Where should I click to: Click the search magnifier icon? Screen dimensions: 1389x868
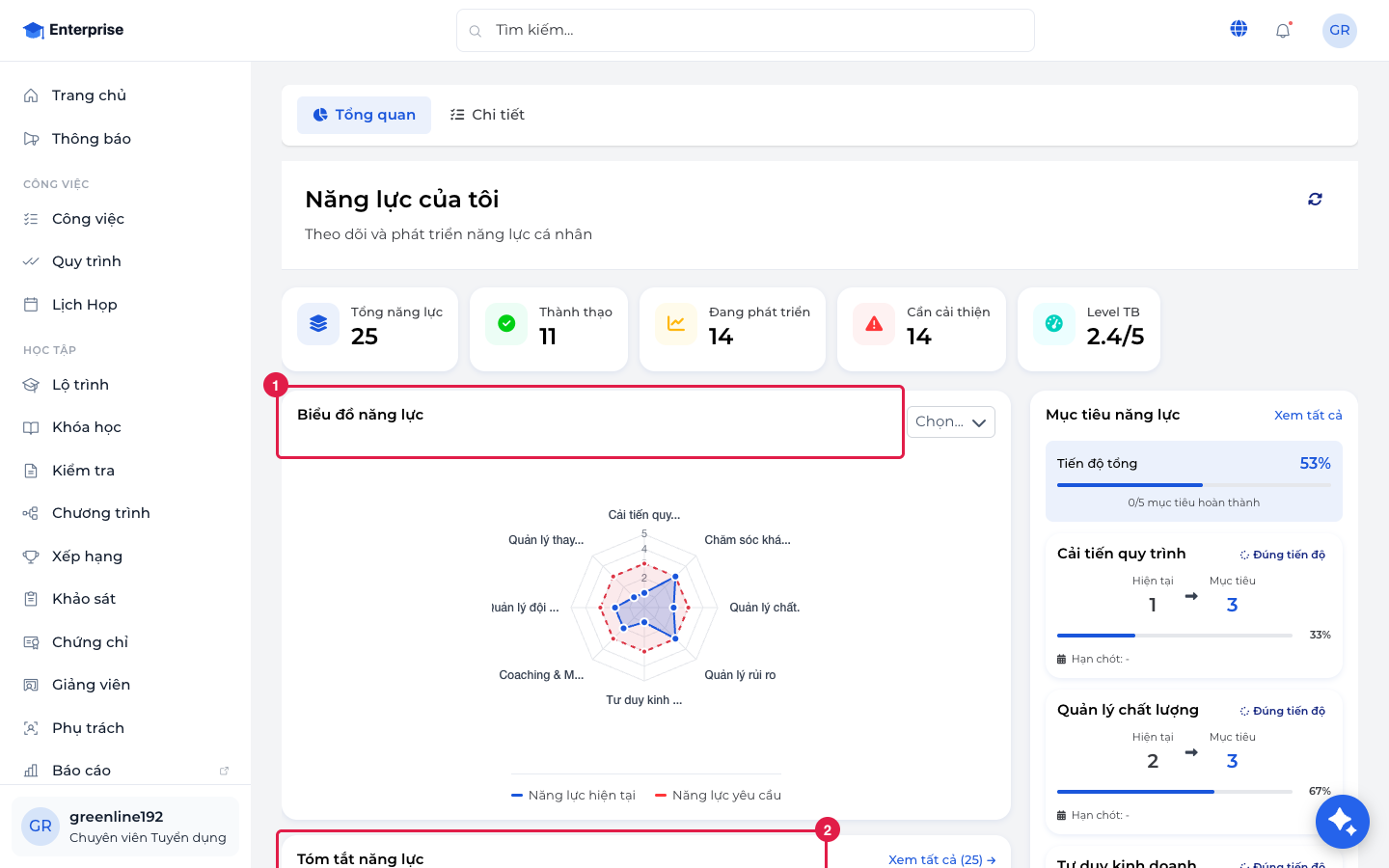coord(476,31)
